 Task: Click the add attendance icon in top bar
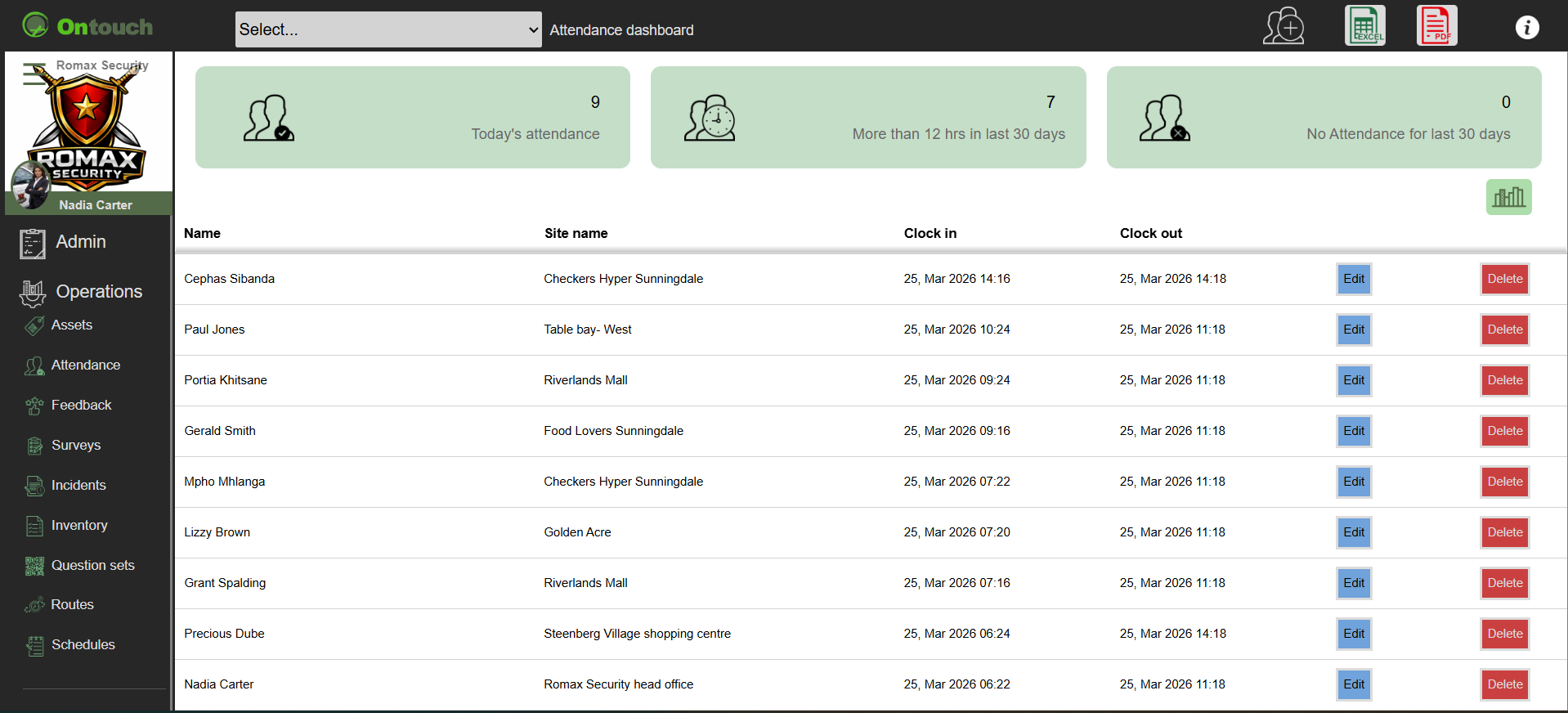coord(1283,27)
